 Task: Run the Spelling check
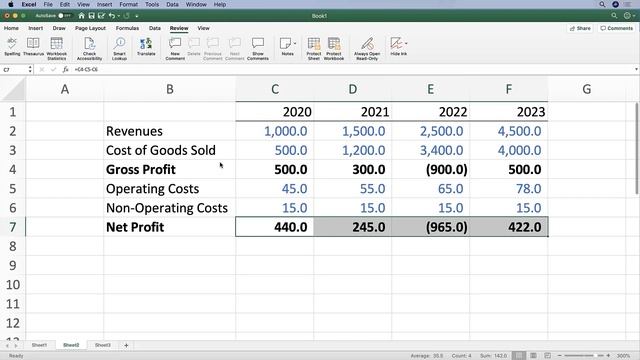12,47
